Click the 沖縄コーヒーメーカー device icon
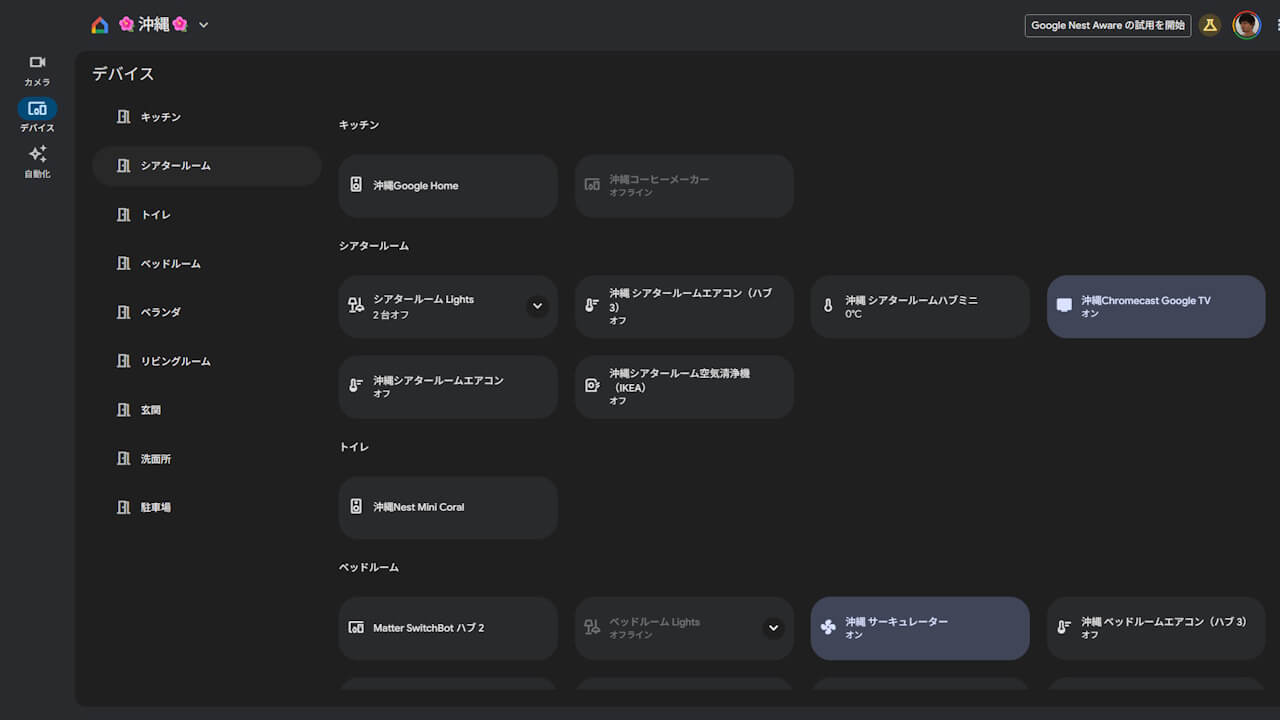This screenshot has height=720, width=1280. (592, 185)
